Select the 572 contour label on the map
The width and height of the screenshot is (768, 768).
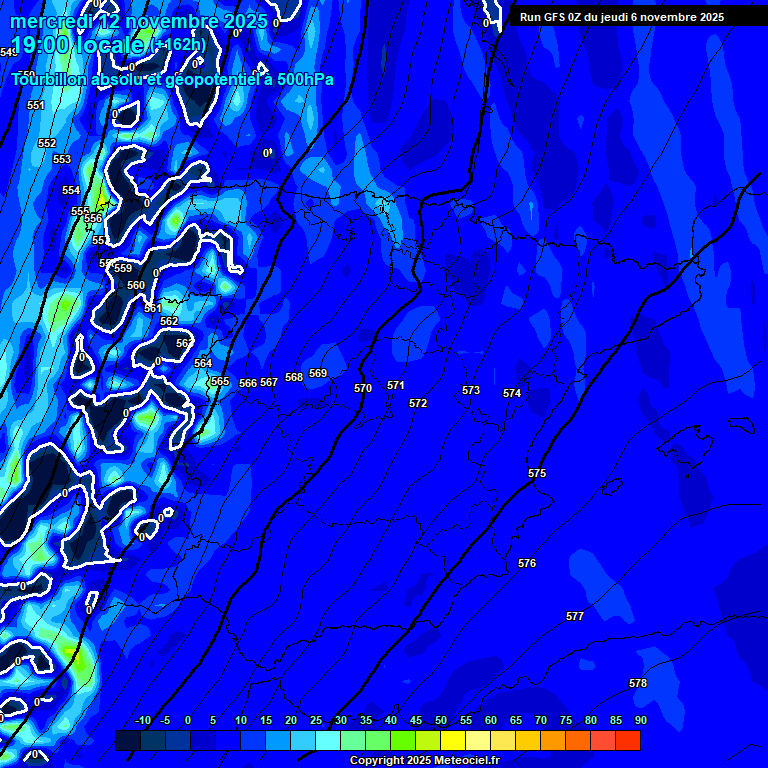(418, 404)
